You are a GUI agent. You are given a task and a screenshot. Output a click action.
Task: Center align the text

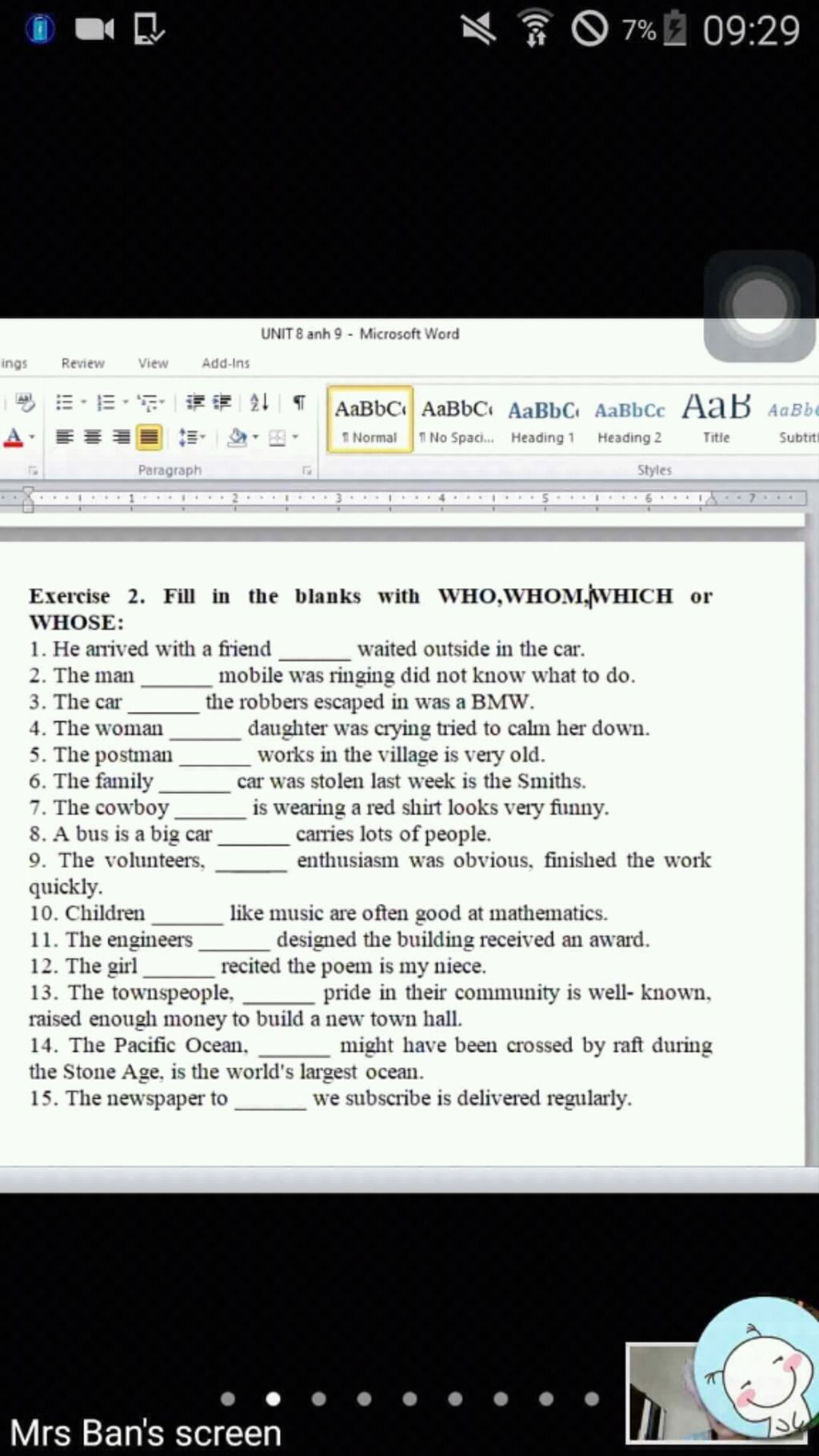coord(93,437)
